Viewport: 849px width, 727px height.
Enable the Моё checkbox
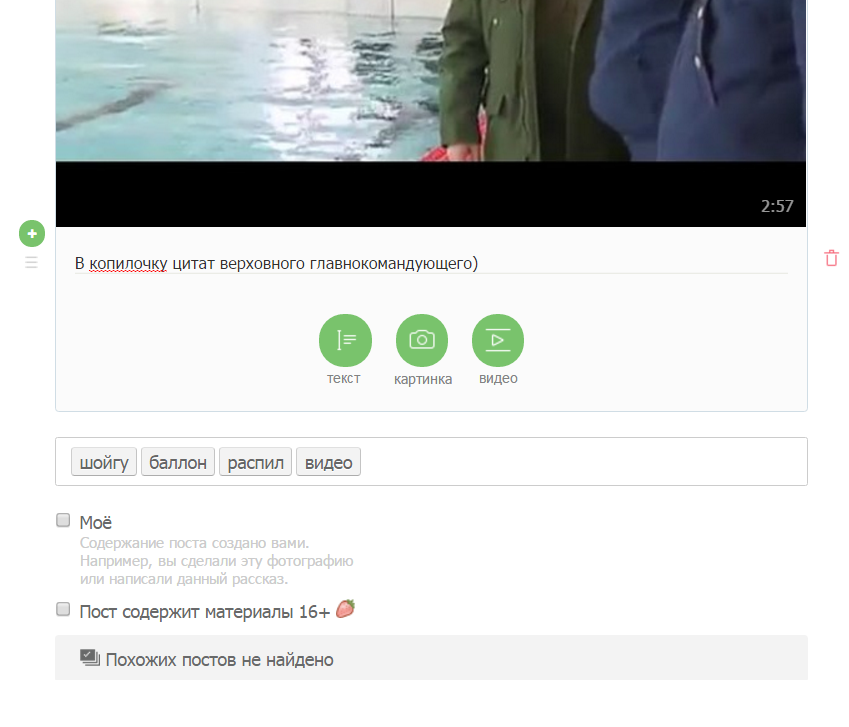point(63,520)
